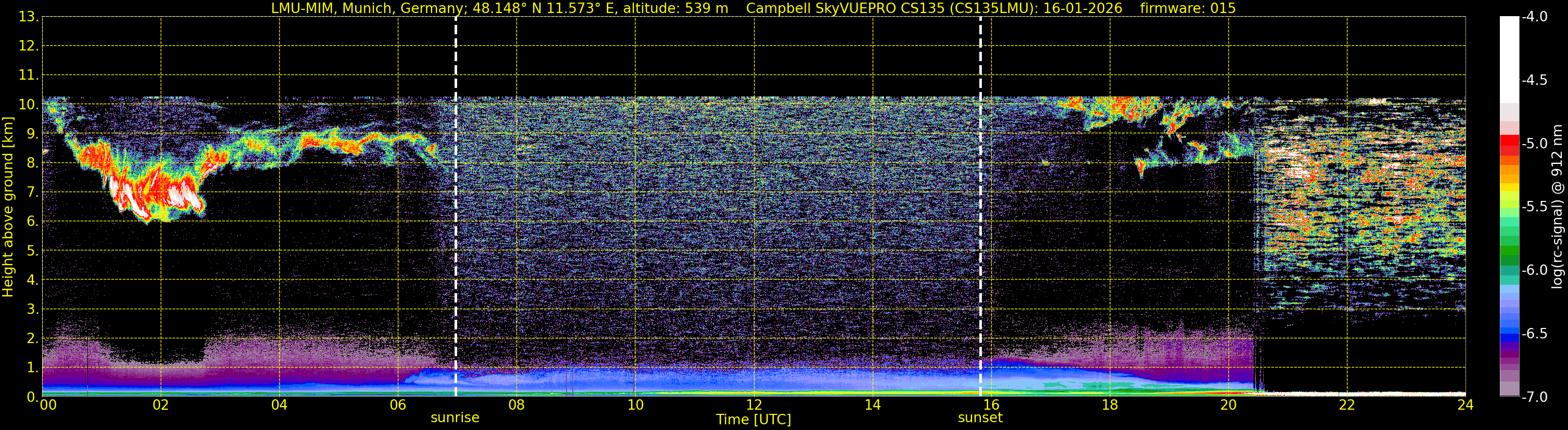Click the "-6.5" colorbar tick label
1568x430 pixels.
(1535, 334)
